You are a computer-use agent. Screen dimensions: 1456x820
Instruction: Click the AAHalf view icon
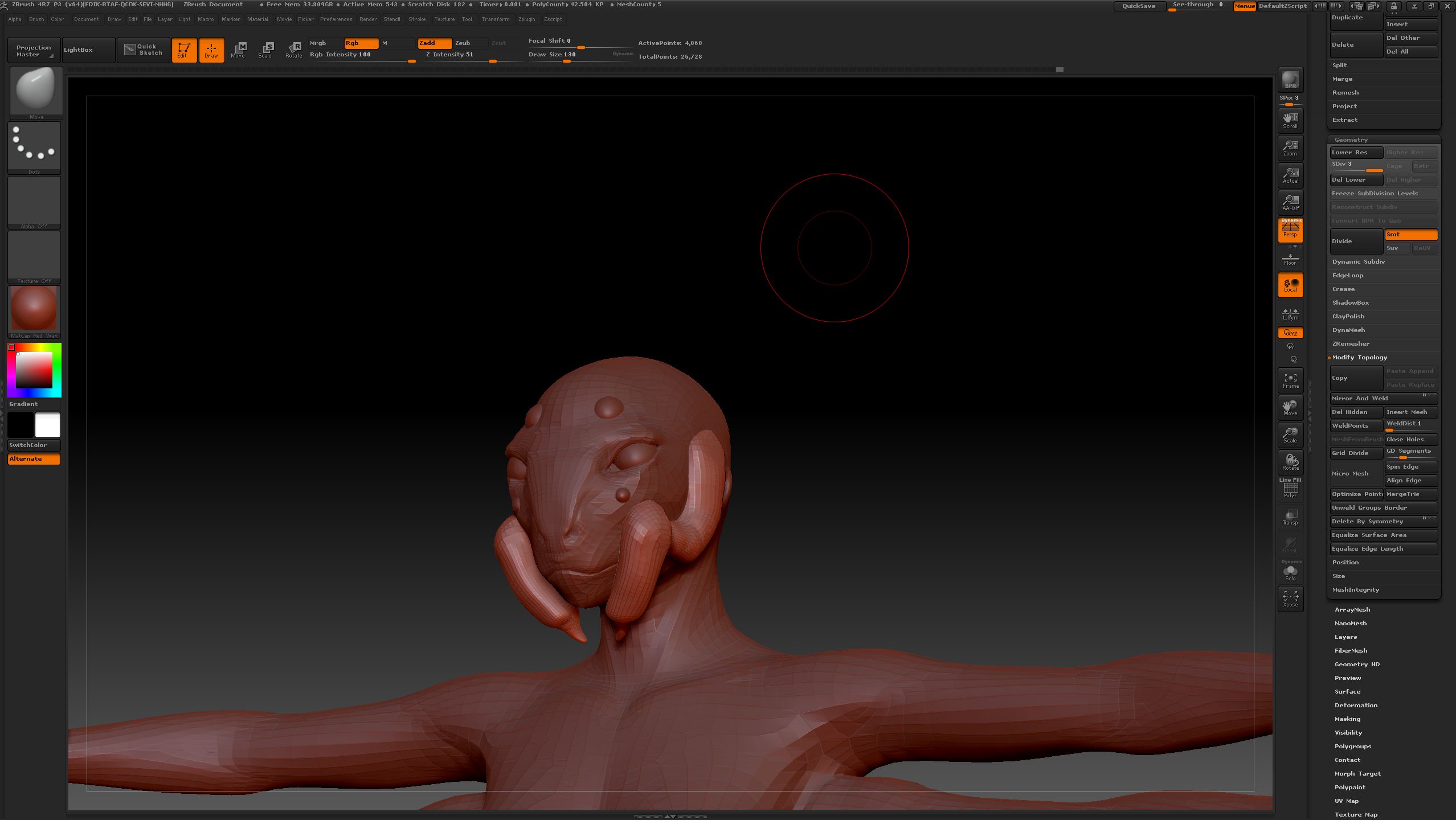pos(1290,202)
